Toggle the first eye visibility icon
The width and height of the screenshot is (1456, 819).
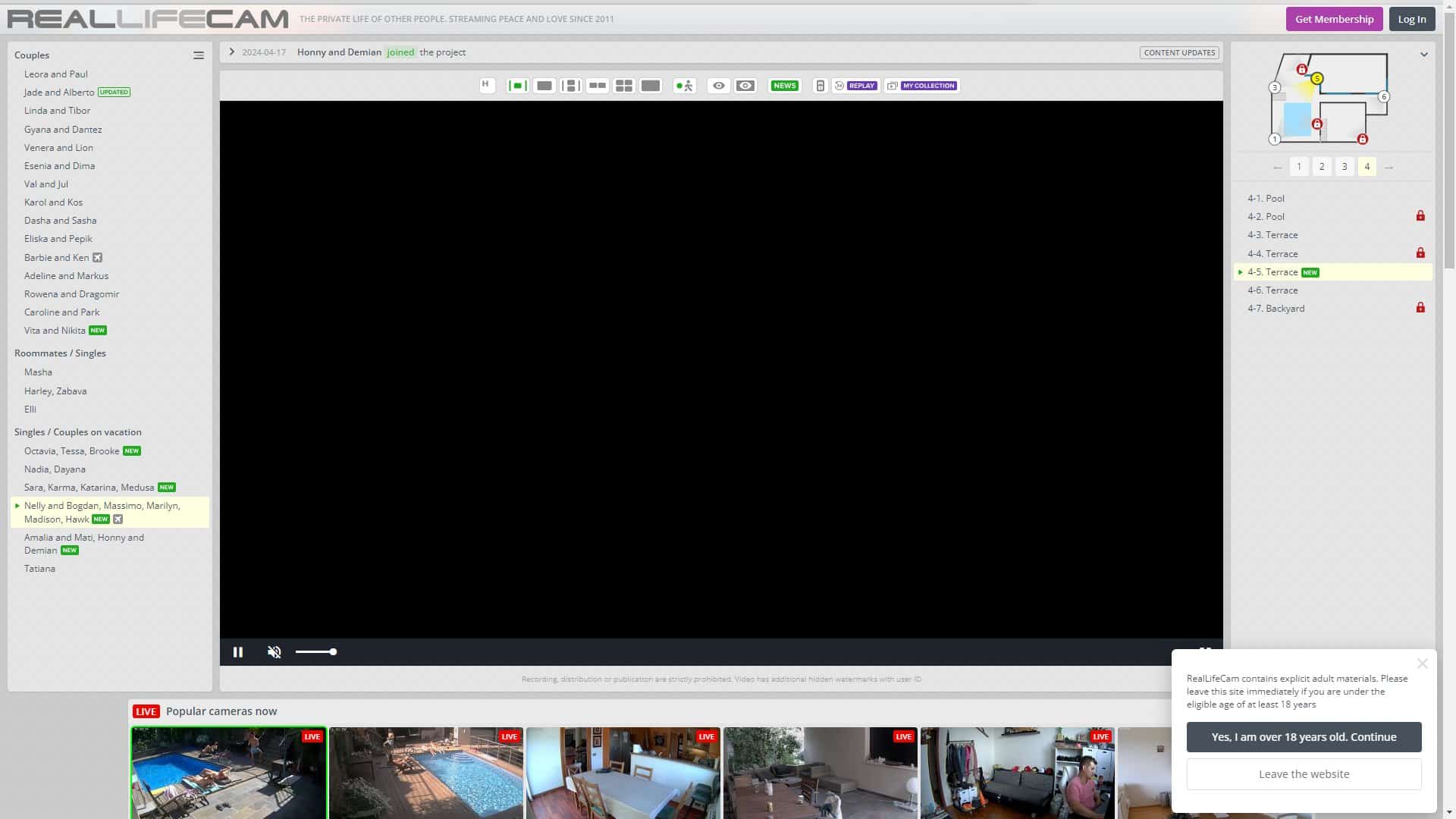pyautogui.click(x=718, y=86)
